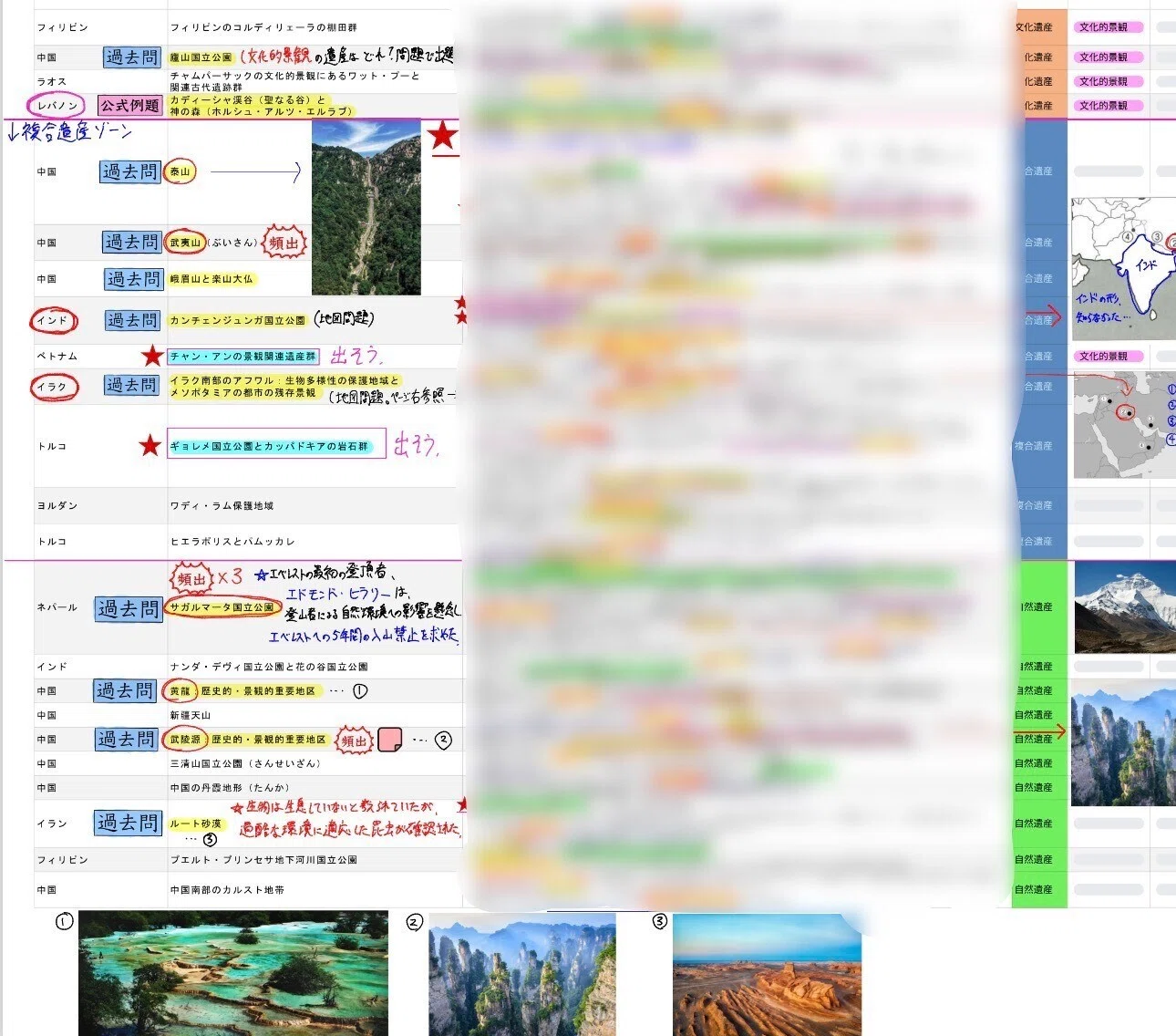Click 過去問 label in 黄龍 row
This screenshot has width=1176, height=1036.
pyautogui.click(x=127, y=690)
